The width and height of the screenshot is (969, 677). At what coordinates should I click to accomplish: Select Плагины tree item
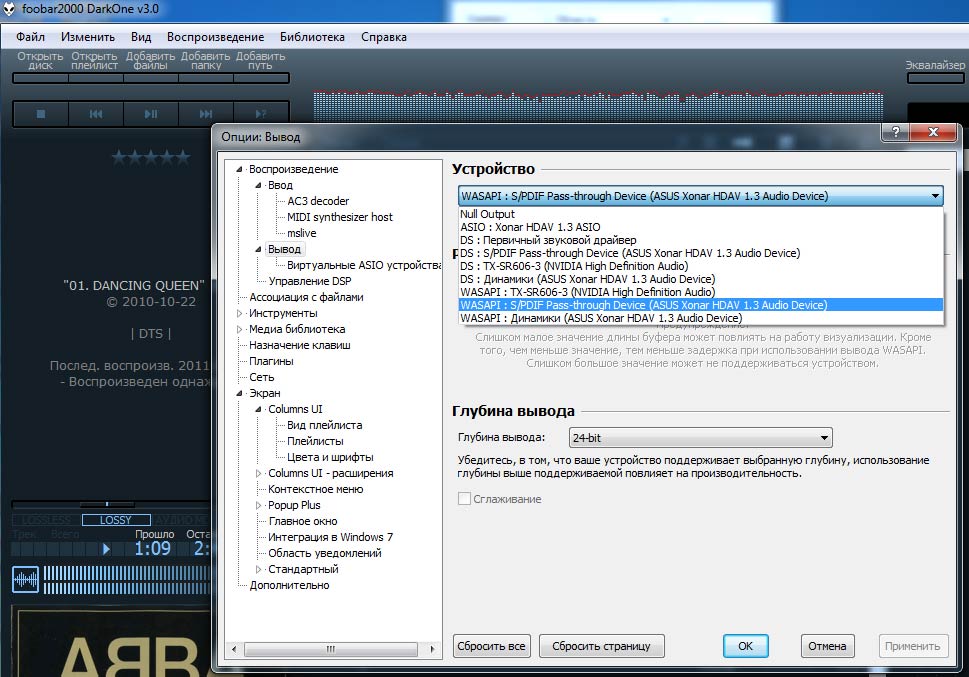[x=271, y=361]
